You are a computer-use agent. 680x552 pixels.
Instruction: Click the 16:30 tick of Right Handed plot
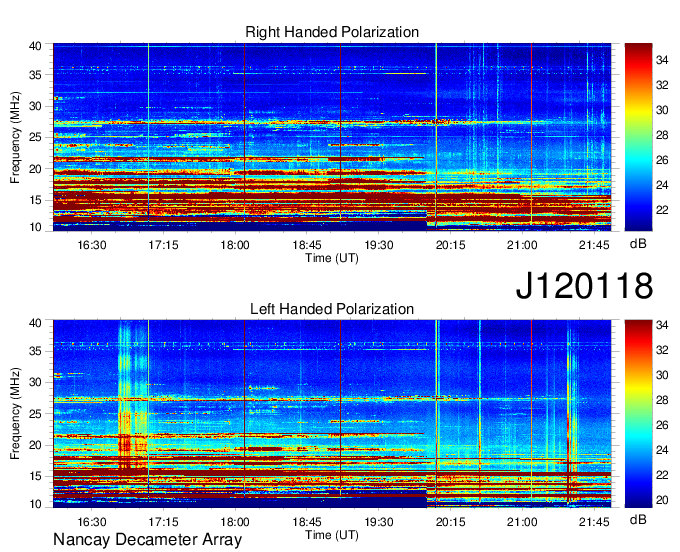coord(92,245)
